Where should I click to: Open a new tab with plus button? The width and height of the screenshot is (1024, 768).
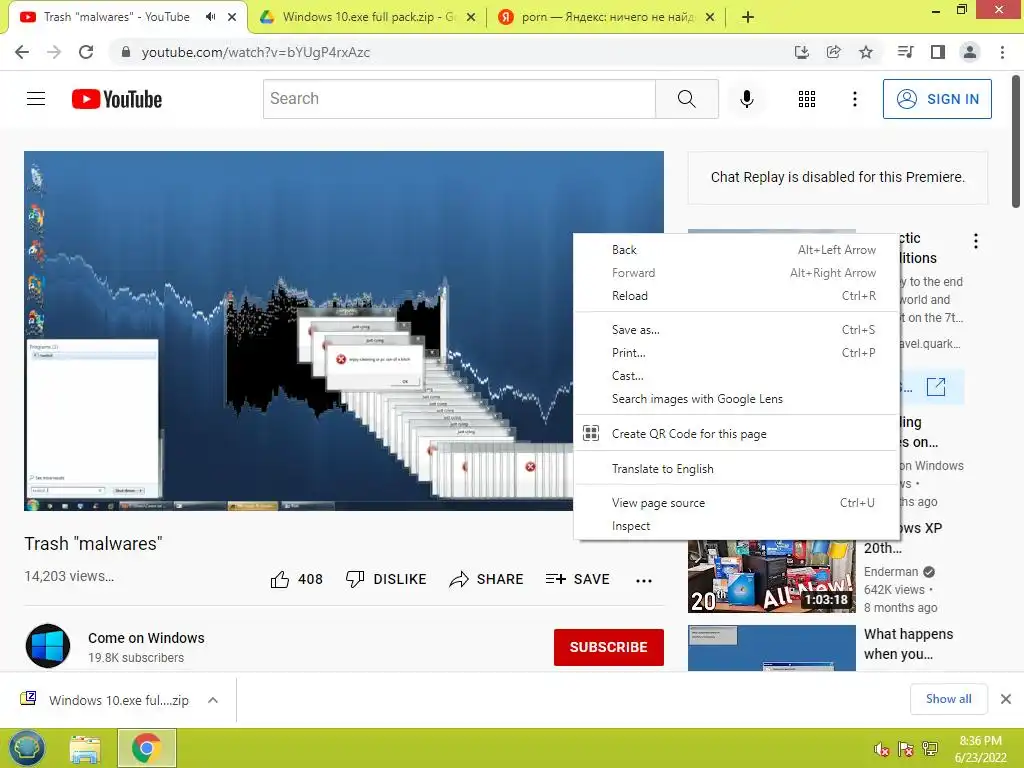pos(748,17)
